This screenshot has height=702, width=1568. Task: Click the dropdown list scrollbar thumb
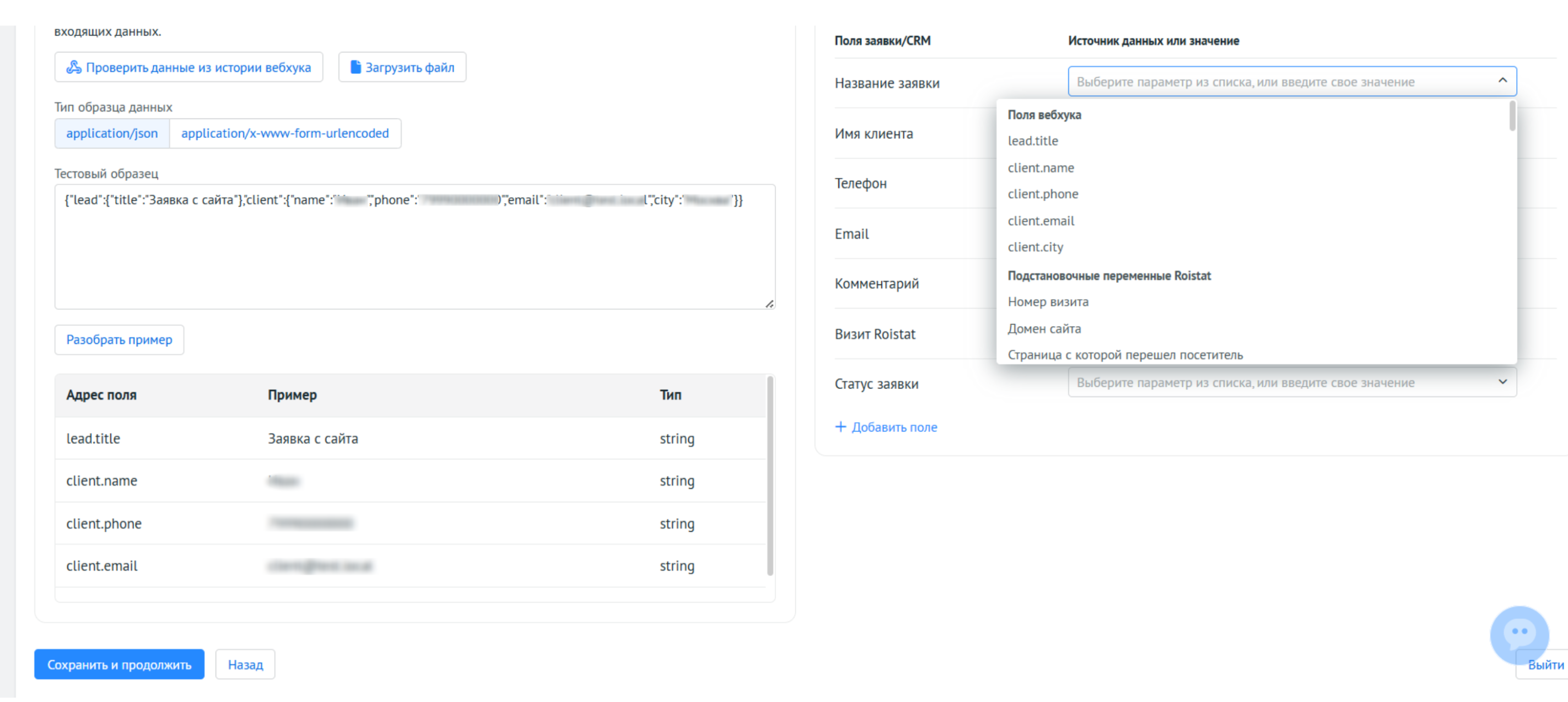click(x=1512, y=116)
